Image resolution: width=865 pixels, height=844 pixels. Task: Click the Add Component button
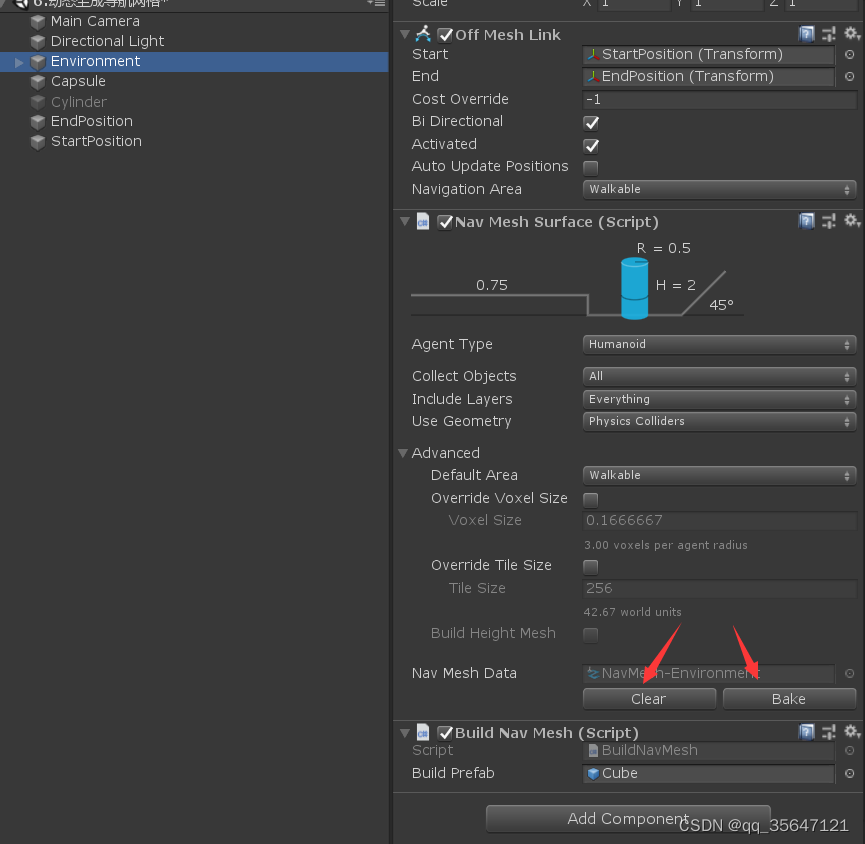pos(627,818)
